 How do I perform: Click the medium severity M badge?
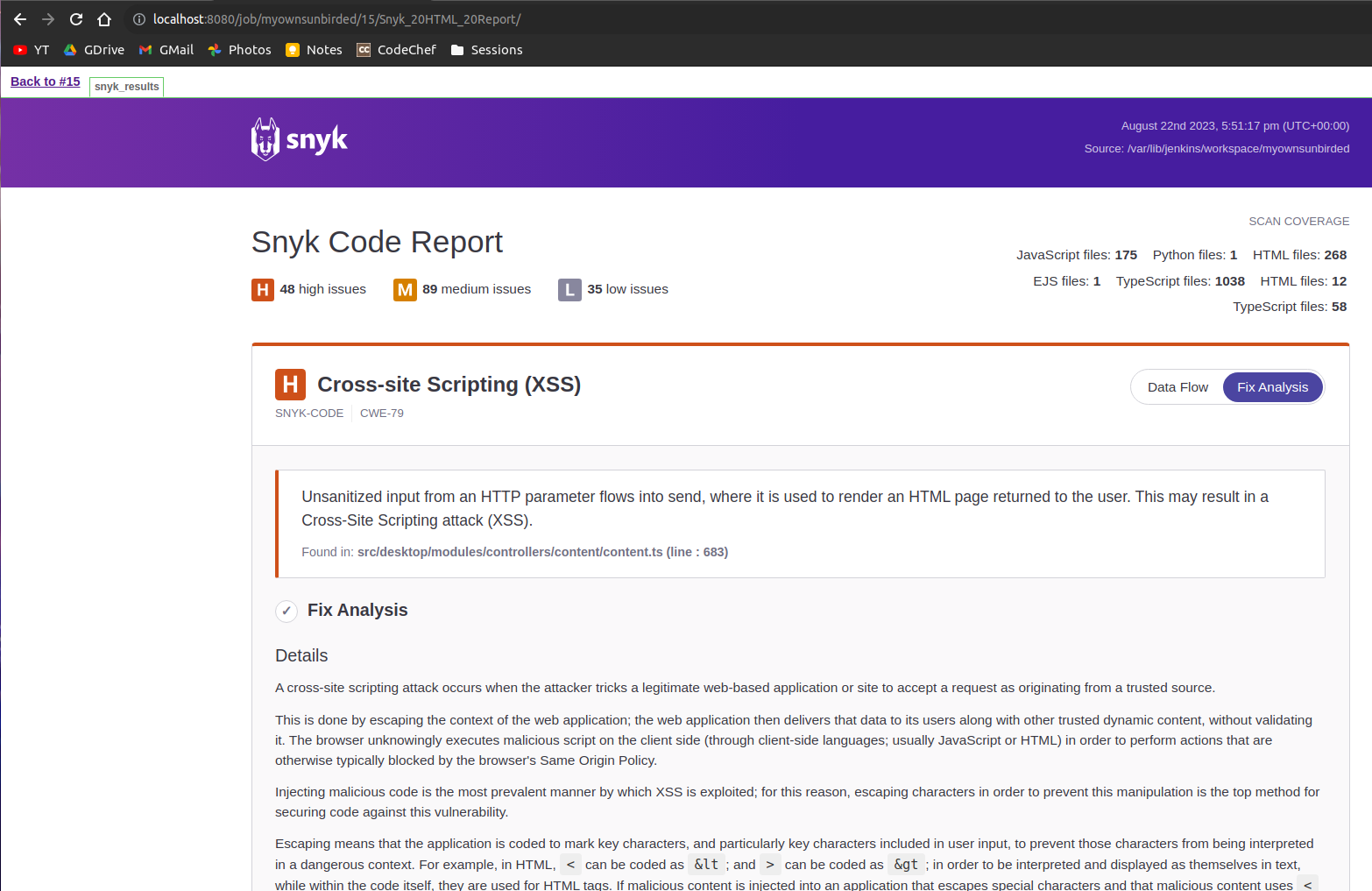pos(405,289)
